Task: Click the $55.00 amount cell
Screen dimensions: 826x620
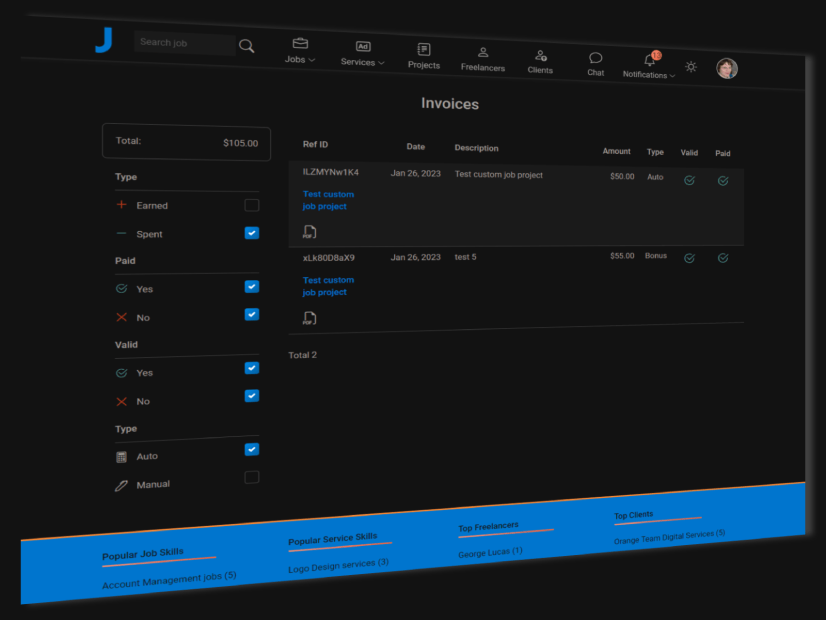Action: [622, 255]
